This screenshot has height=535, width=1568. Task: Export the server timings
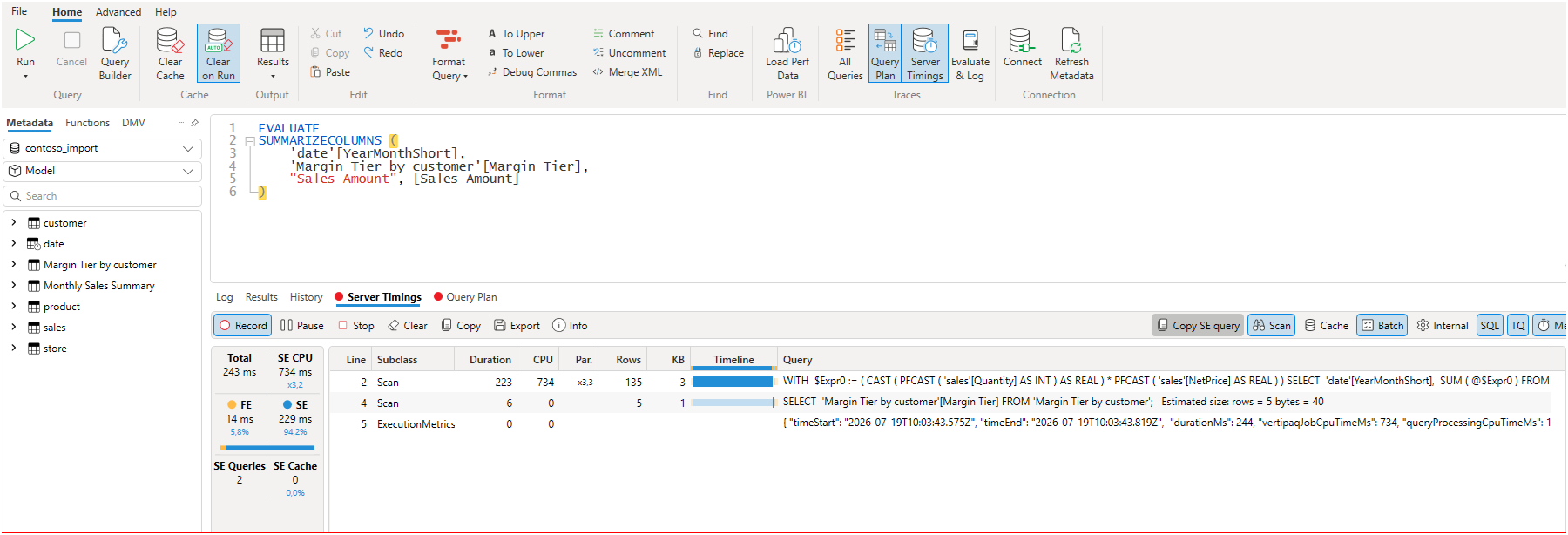517,326
